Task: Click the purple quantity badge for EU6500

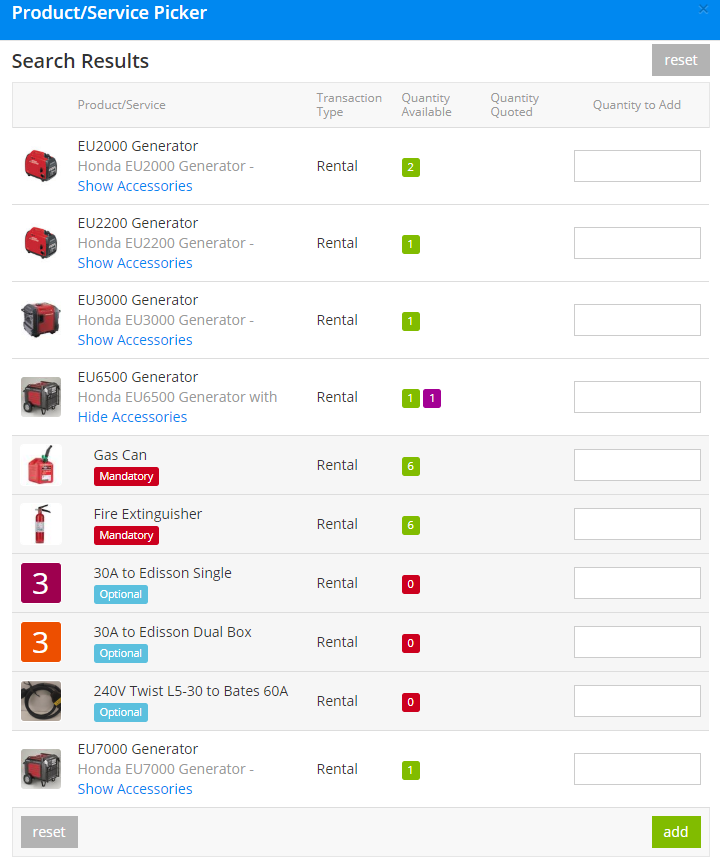Action: (432, 398)
